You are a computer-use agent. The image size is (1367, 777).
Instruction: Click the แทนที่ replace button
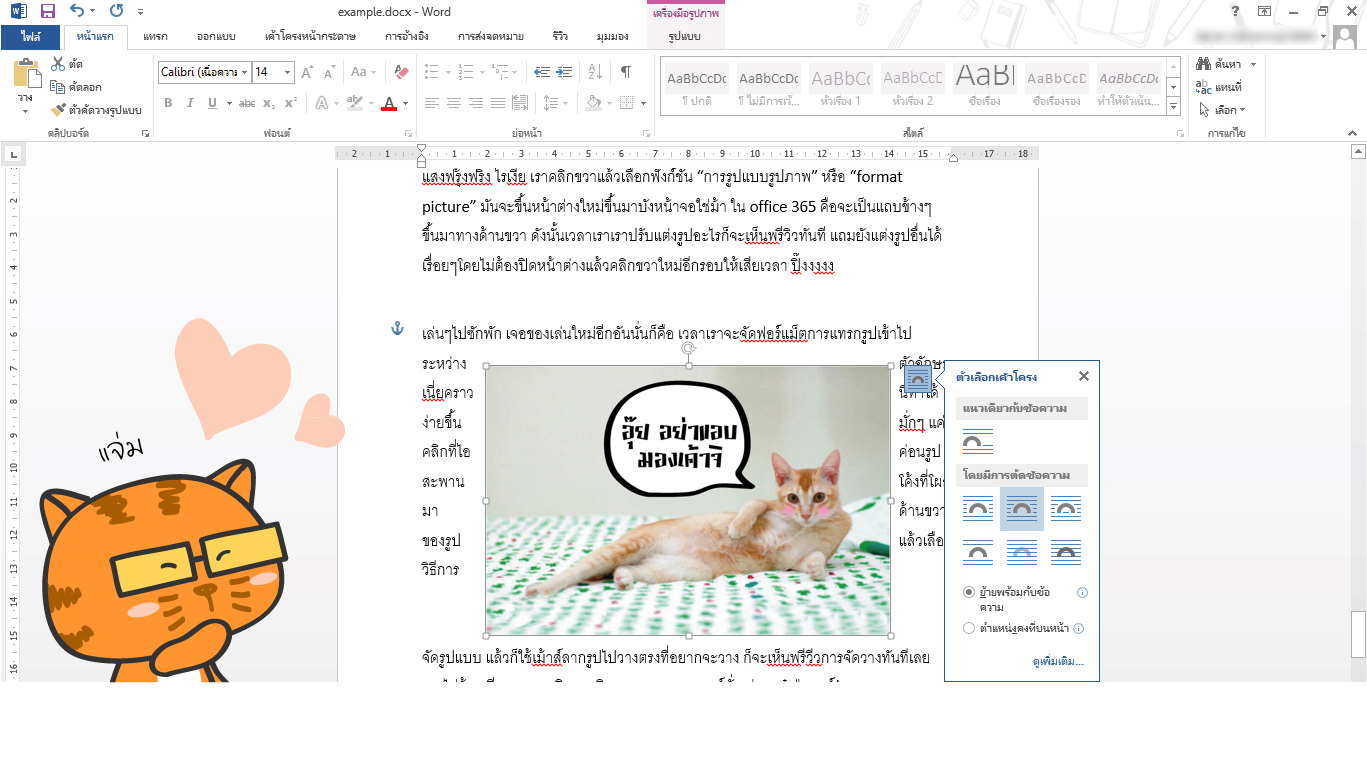1219,87
